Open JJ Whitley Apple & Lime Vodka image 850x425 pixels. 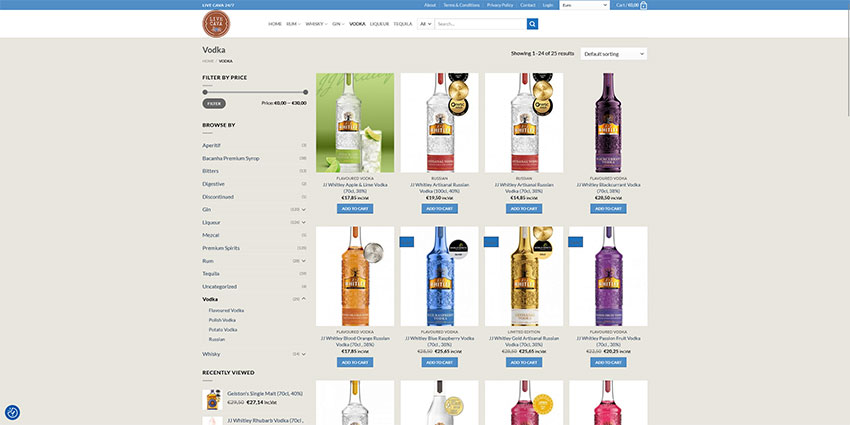tap(355, 122)
